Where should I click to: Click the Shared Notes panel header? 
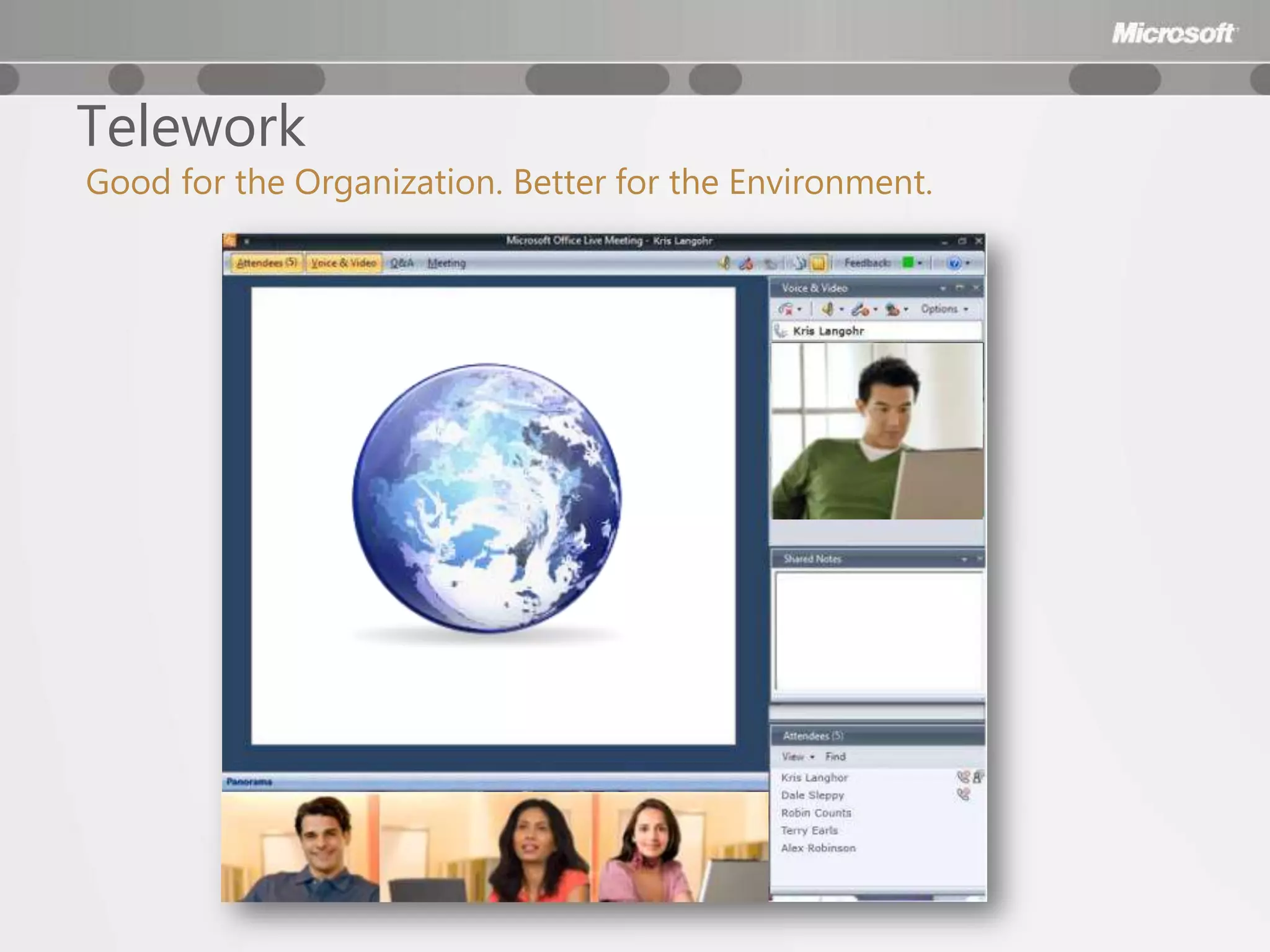click(877, 558)
